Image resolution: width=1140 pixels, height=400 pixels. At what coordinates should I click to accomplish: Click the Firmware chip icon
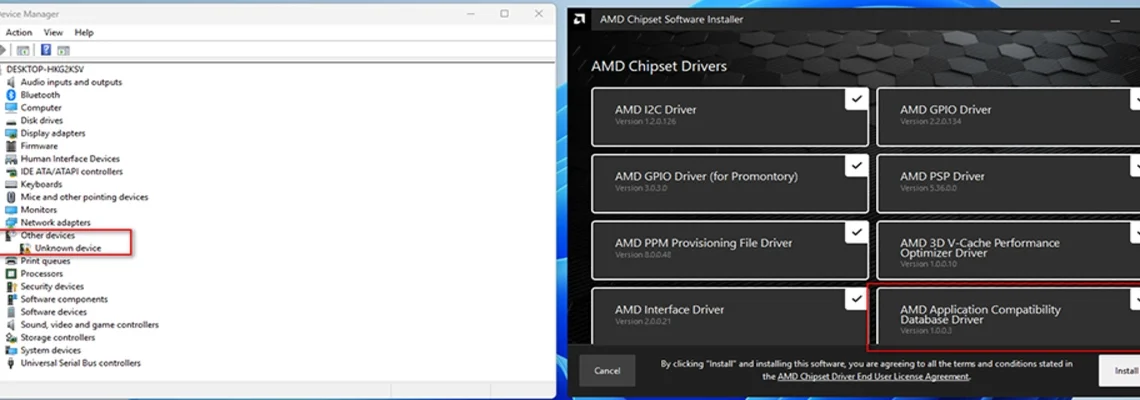coord(11,146)
